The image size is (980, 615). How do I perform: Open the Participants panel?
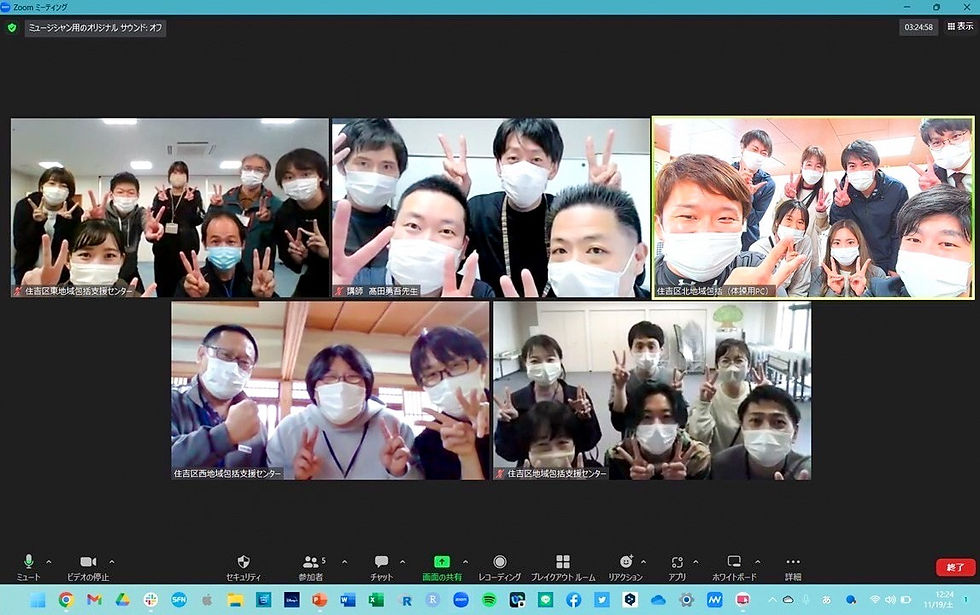pyautogui.click(x=311, y=567)
